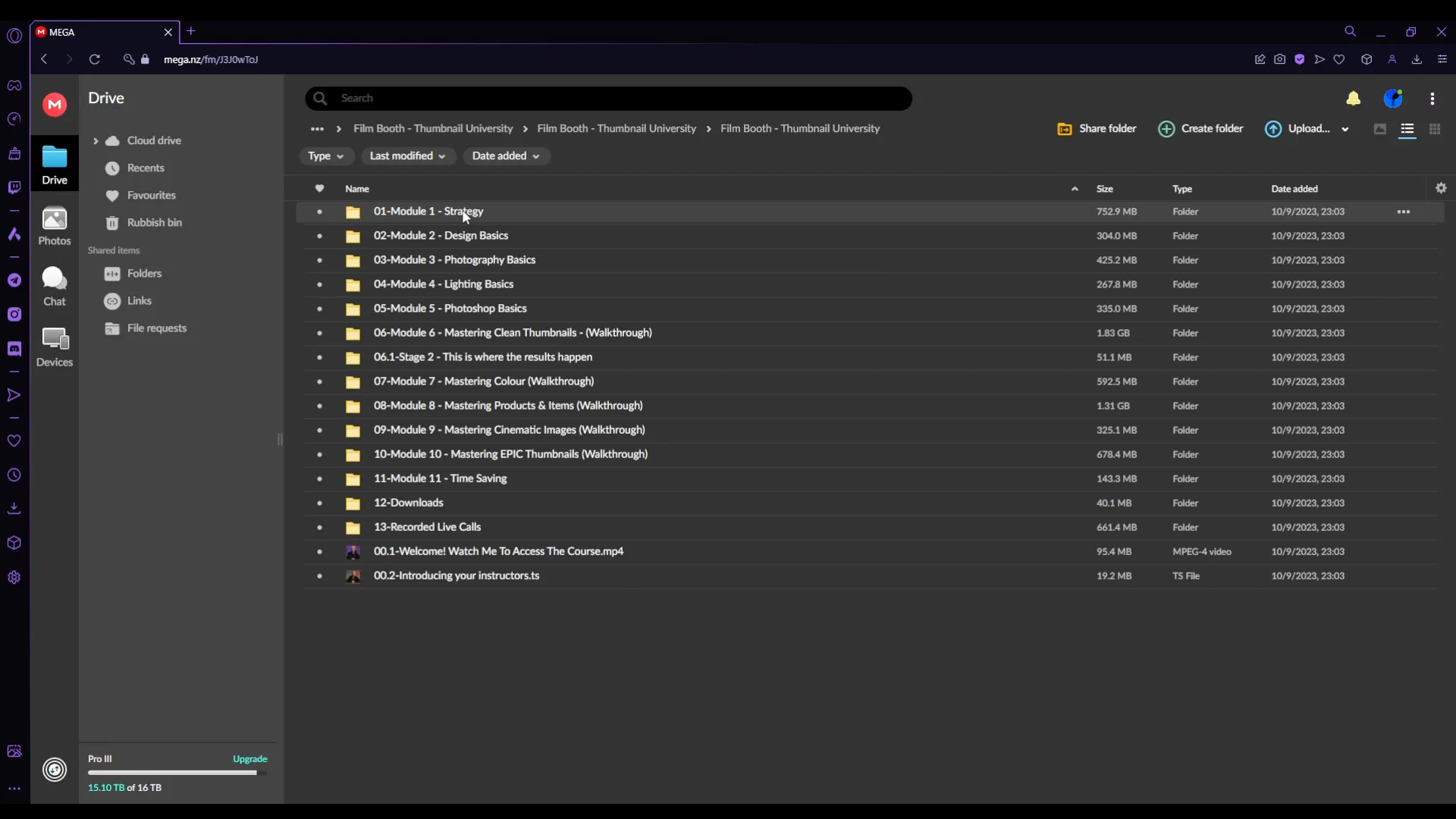
Task: Click the Share folder button
Action: pos(1097,129)
